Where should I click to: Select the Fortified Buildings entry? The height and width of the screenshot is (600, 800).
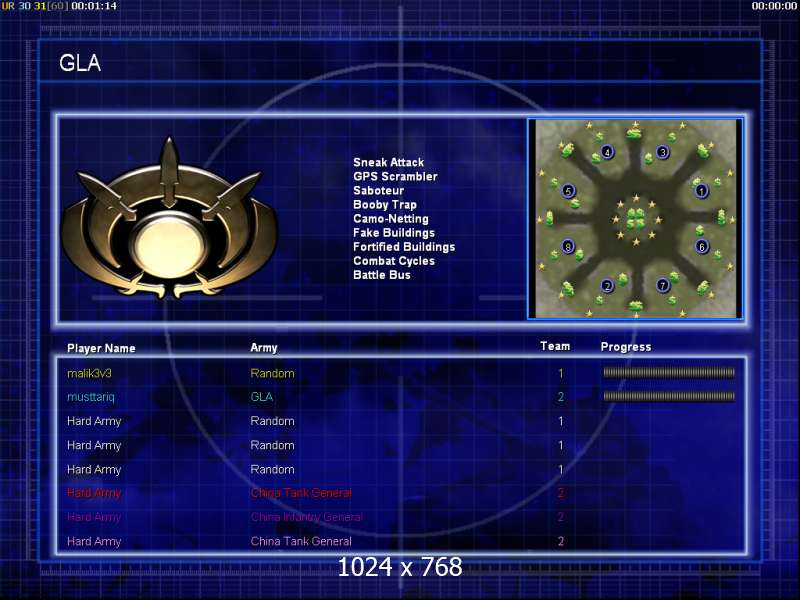[x=404, y=247]
